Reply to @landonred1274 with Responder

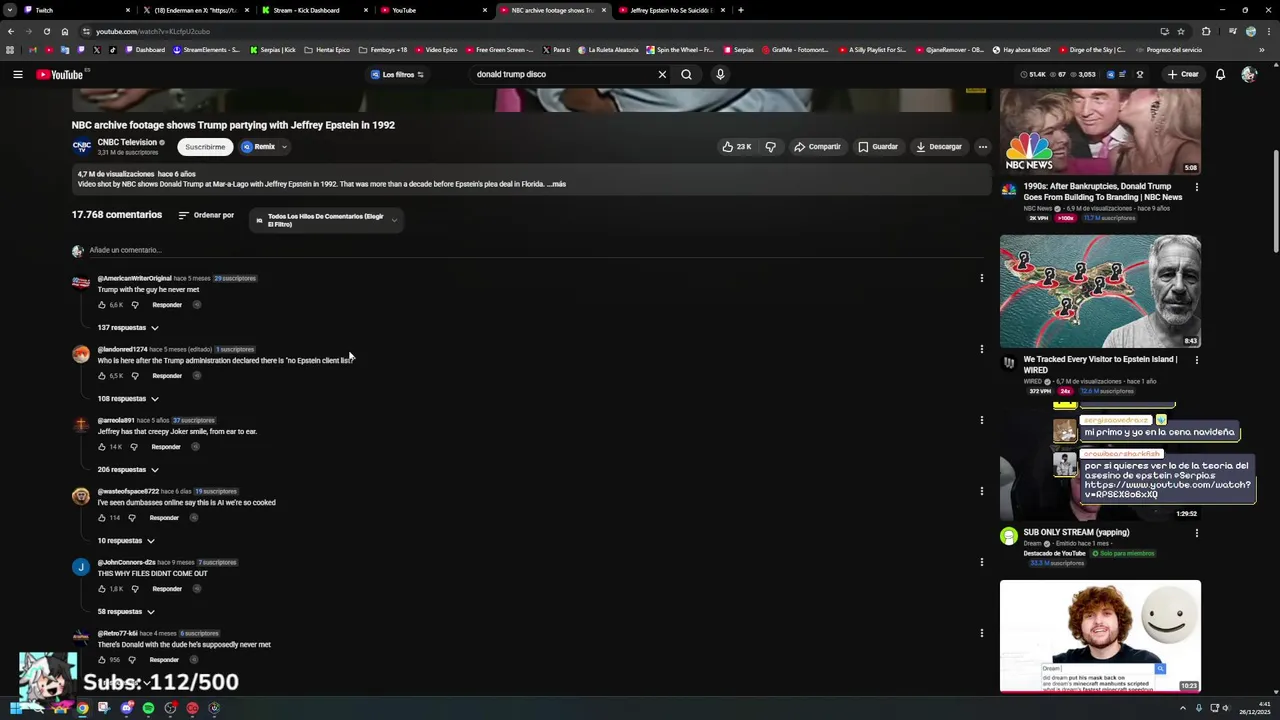(x=167, y=376)
